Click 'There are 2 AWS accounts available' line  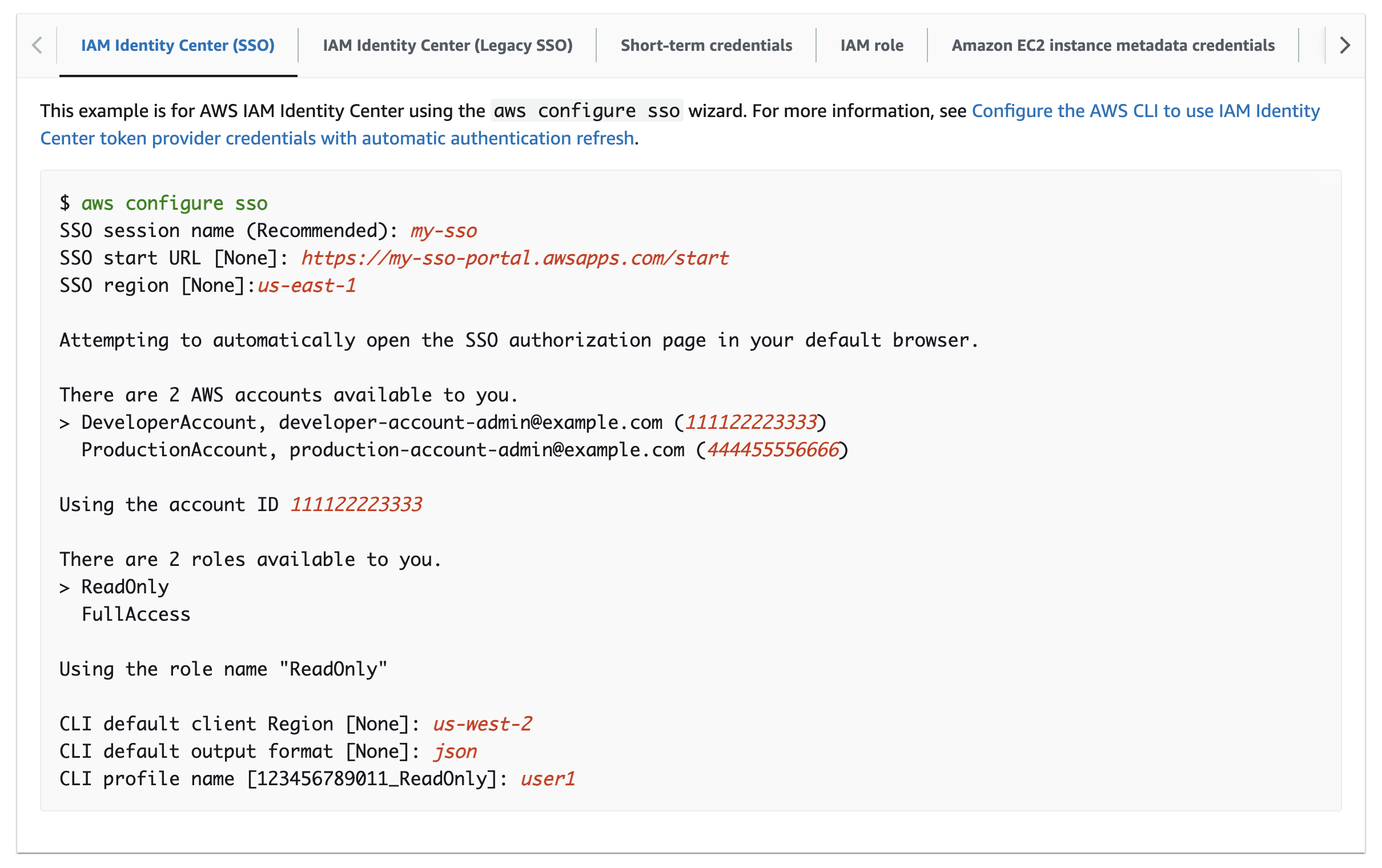point(289,395)
